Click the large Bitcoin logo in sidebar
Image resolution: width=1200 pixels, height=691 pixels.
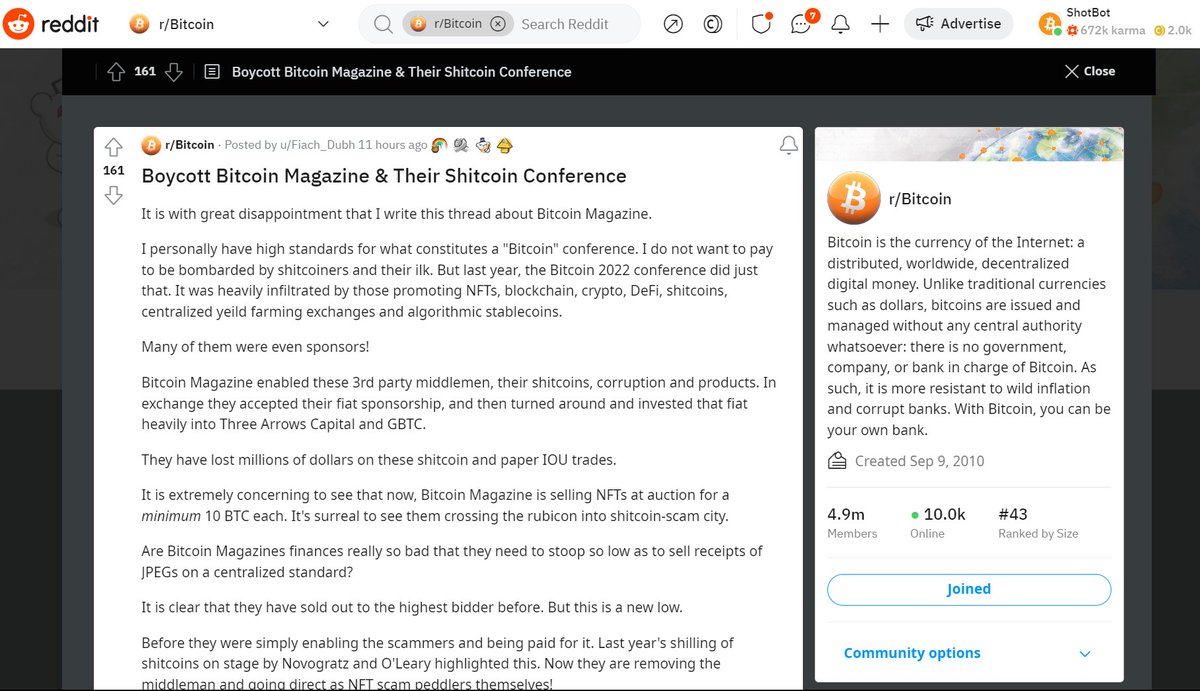tap(853, 198)
